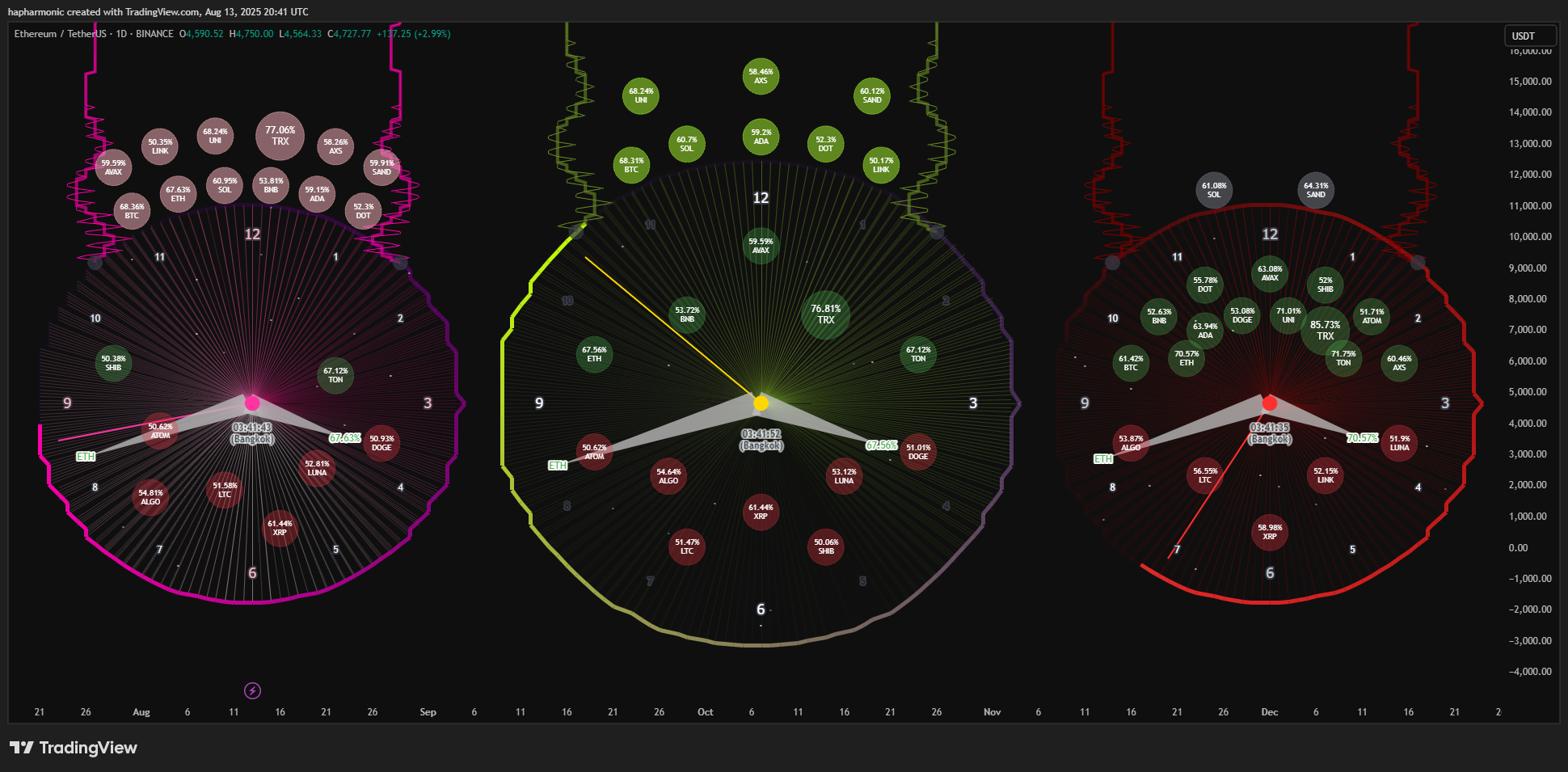Click the 70.57% ETH bubble
Viewport: 1568px width, 772px height.
coord(1187,358)
